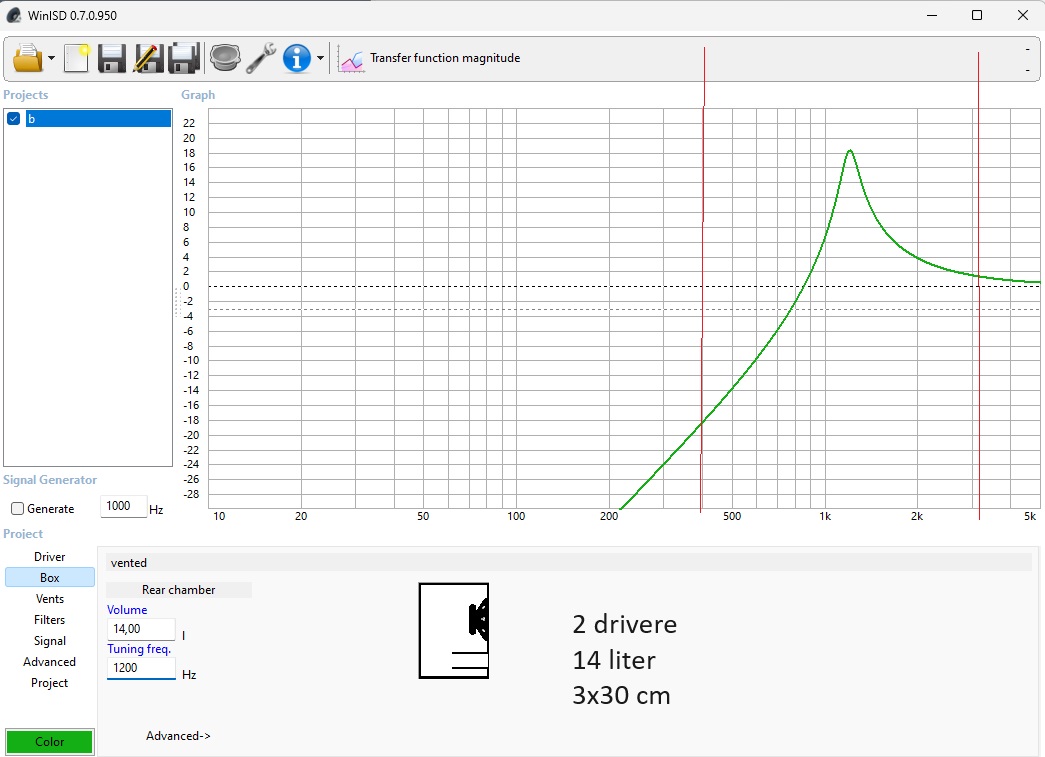1045x757 pixels.
Task: Switch to the Vents tab
Action: [x=49, y=599]
